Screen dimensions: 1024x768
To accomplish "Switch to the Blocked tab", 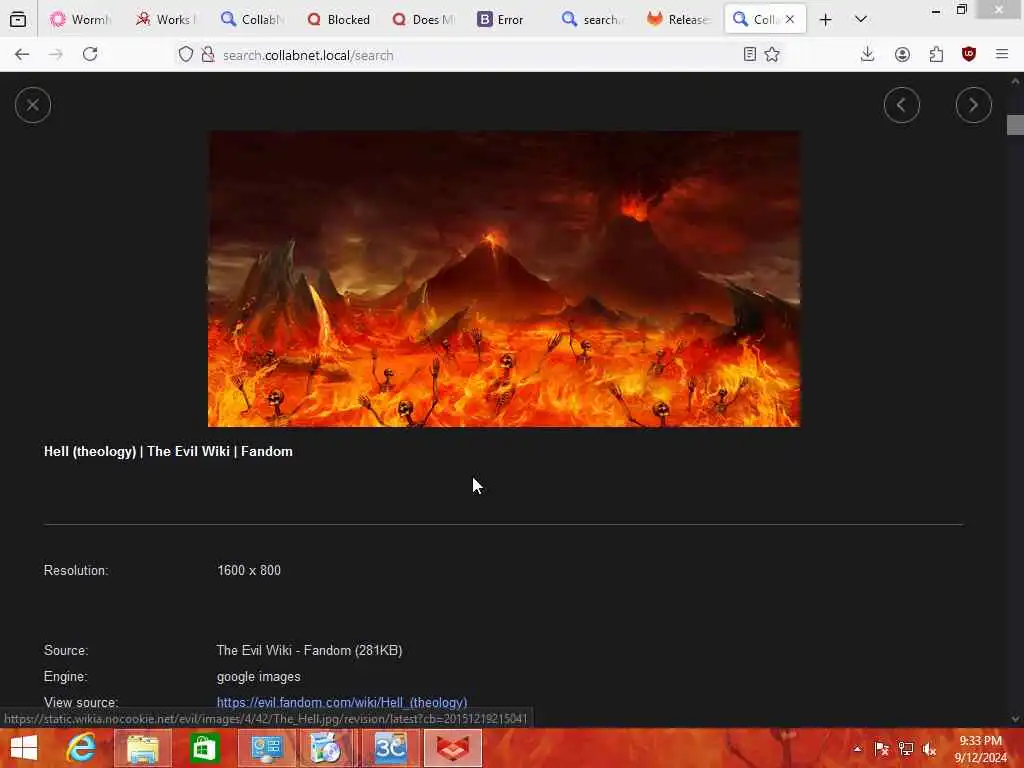I will [338, 20].
